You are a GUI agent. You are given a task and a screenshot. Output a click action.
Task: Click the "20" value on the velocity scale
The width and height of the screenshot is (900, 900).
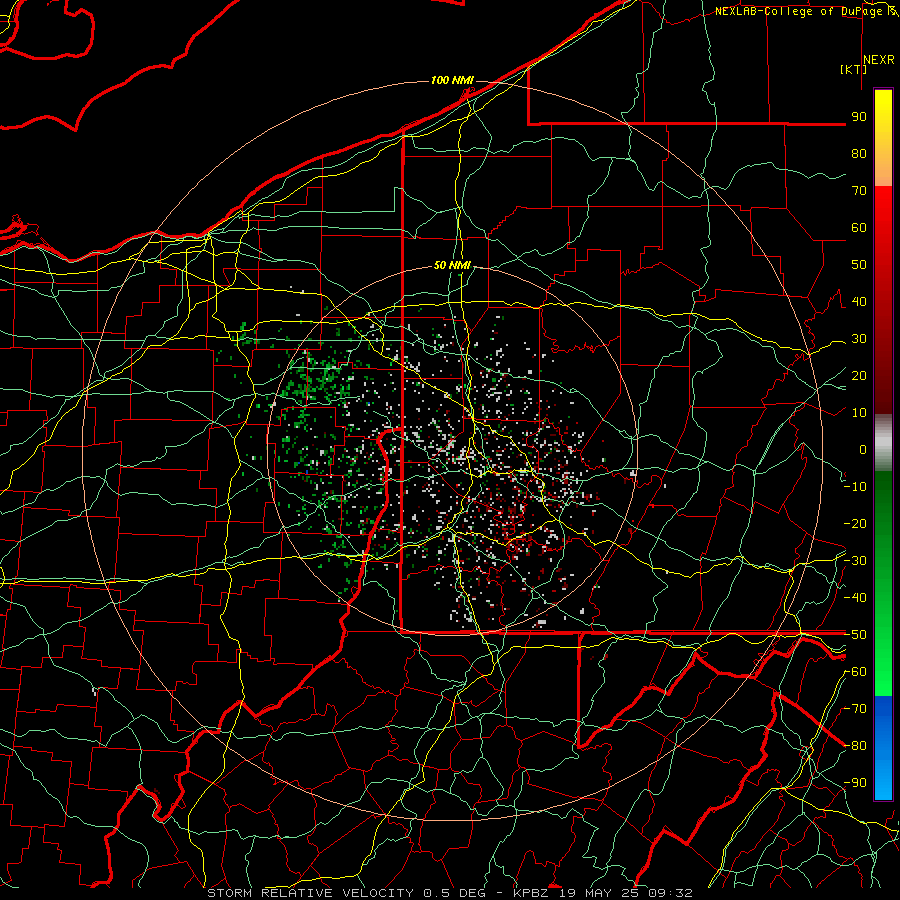[859, 375]
